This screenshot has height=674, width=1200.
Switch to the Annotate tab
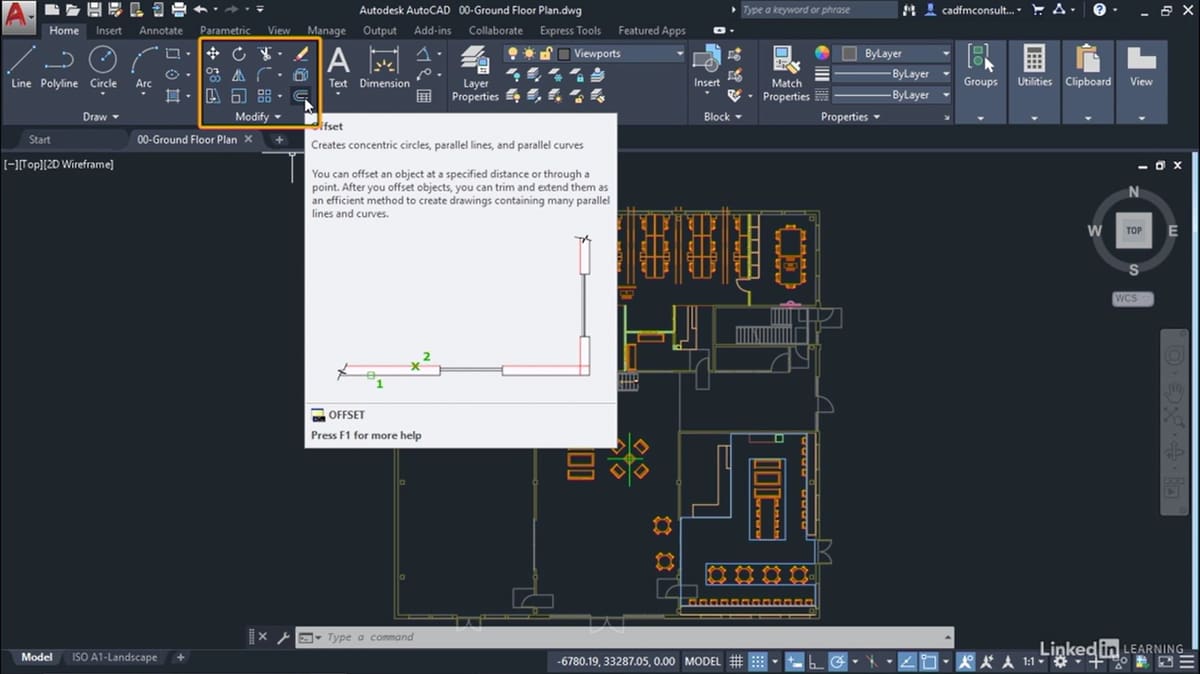161,31
